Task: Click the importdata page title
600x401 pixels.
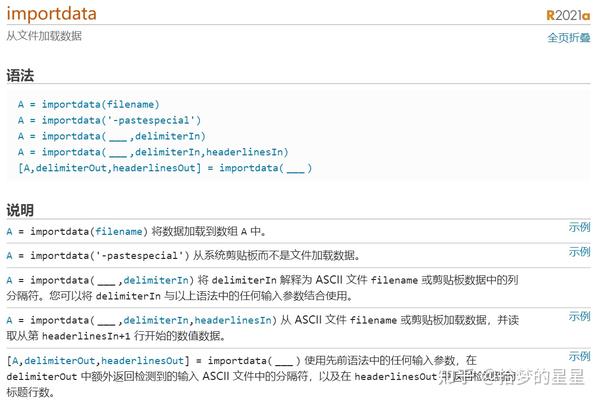Action: tap(57, 14)
